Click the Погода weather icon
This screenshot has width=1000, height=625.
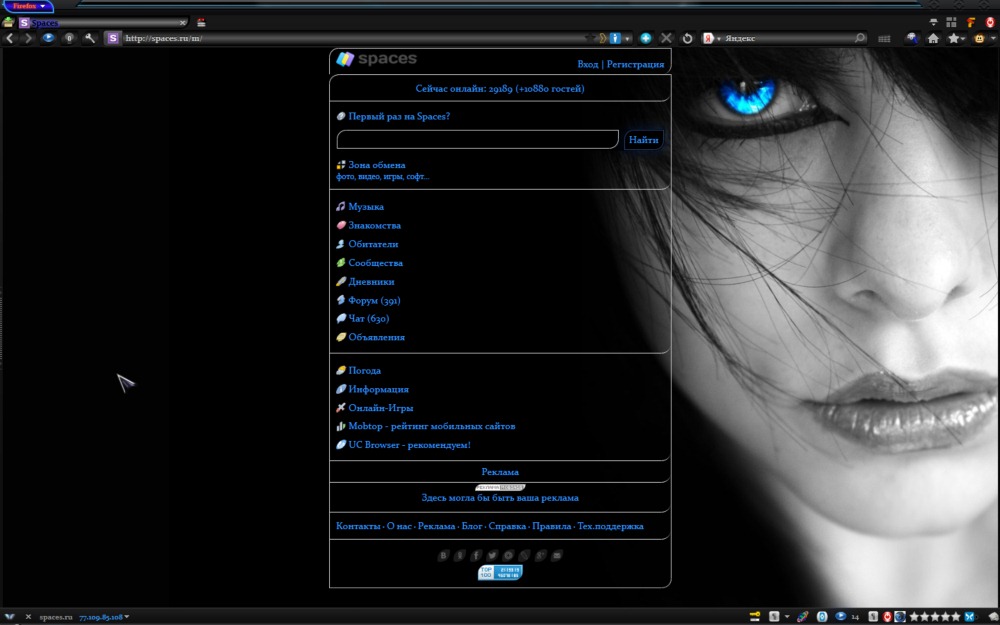(x=341, y=370)
